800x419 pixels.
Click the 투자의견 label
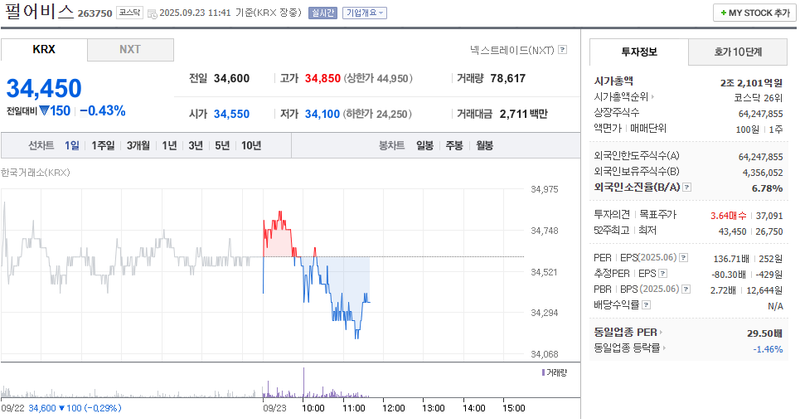click(612, 214)
